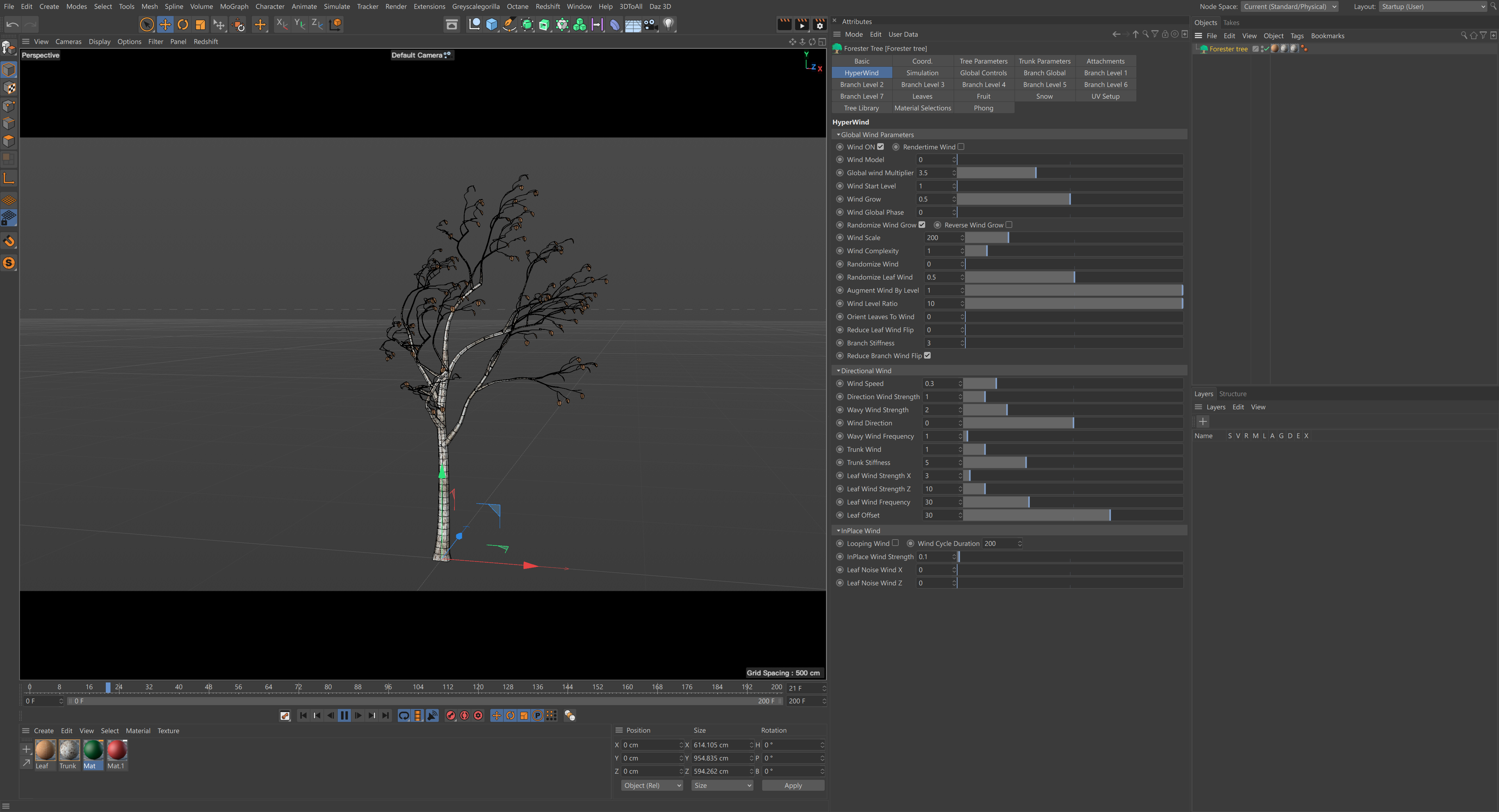Switch to the Takes tab
This screenshot has width=1499, height=812.
tap(1231, 23)
